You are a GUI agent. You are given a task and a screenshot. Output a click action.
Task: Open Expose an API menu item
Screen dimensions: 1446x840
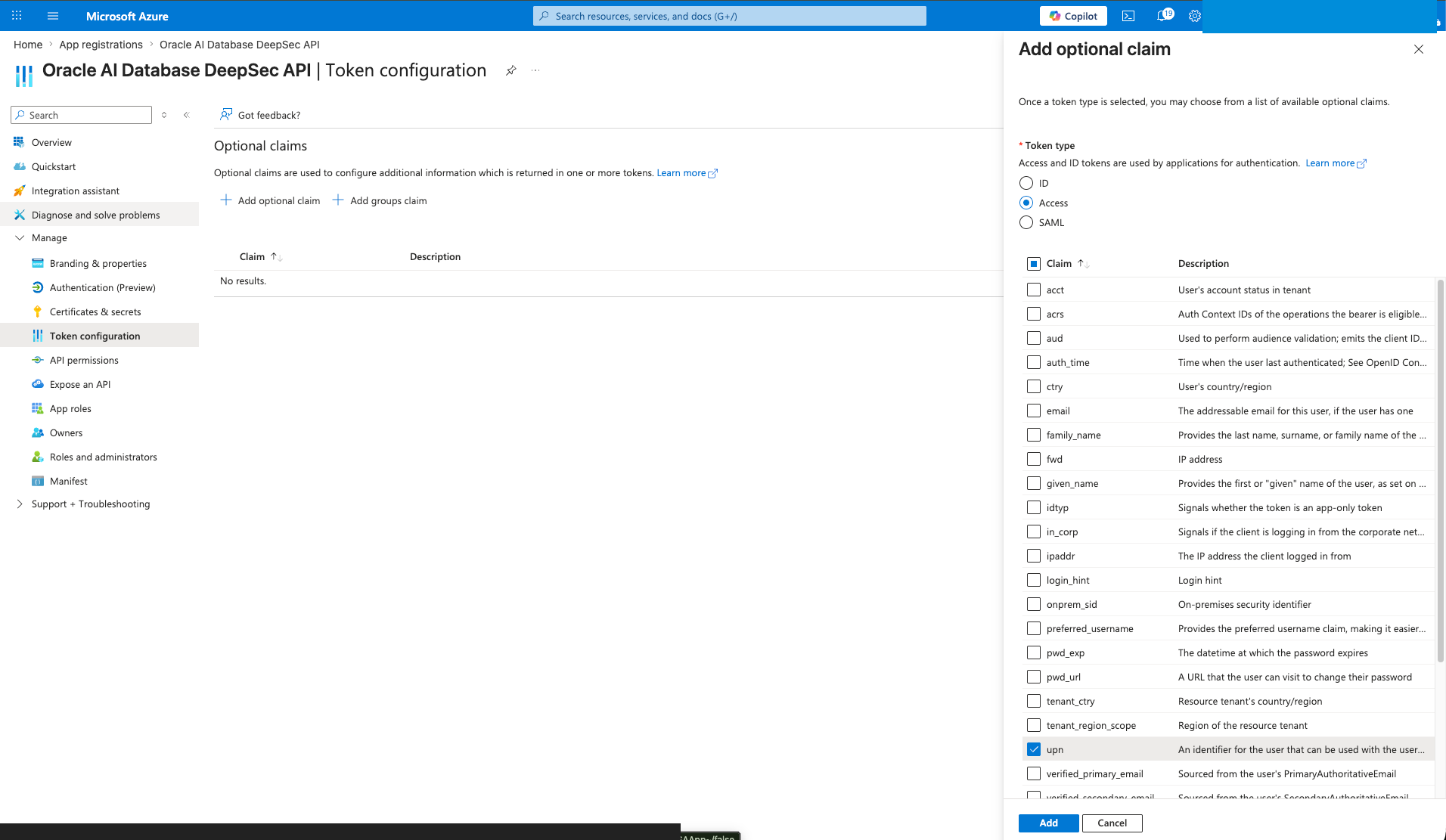pyautogui.click(x=100, y=384)
